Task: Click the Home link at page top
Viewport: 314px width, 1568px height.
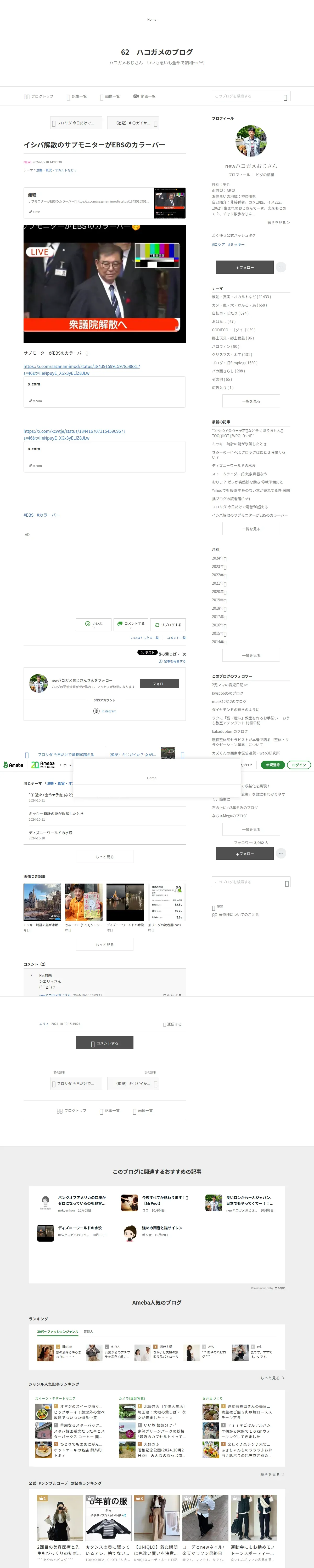Action: [x=152, y=20]
